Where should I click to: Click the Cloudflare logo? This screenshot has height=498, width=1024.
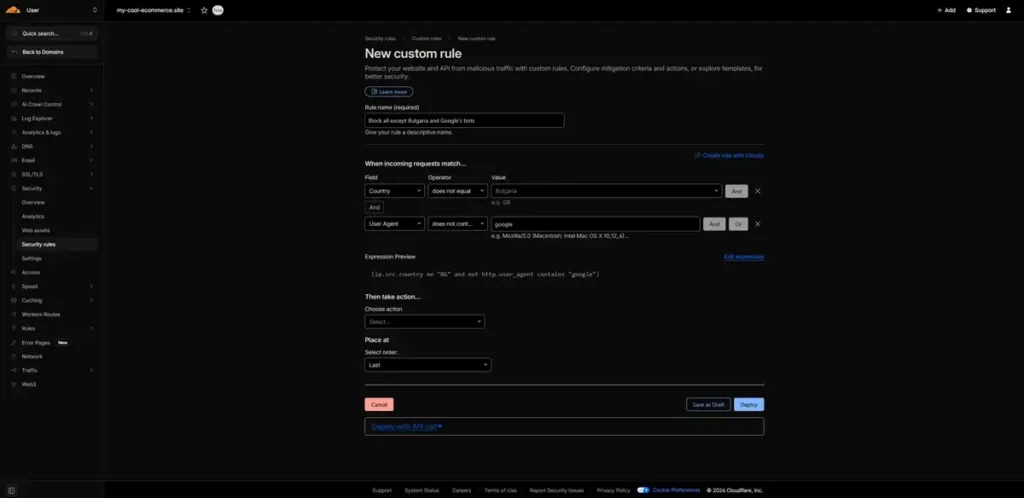pyautogui.click(x=13, y=10)
